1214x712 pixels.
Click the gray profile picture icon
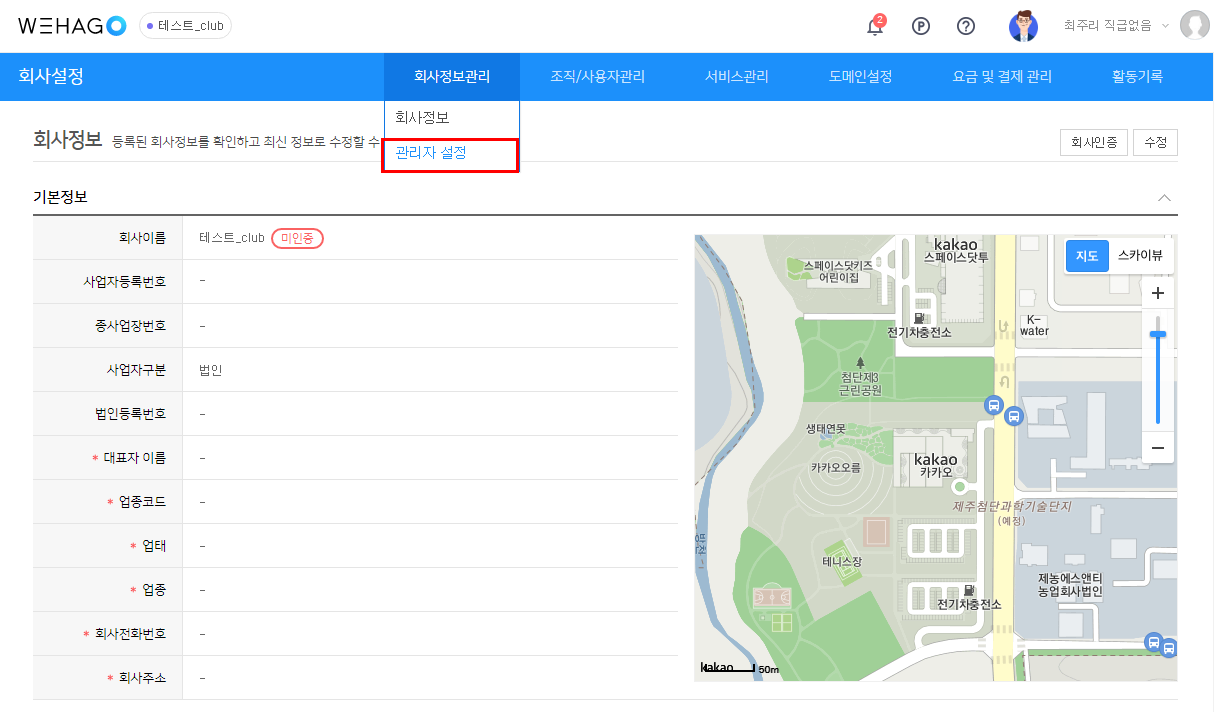(x=1194, y=26)
